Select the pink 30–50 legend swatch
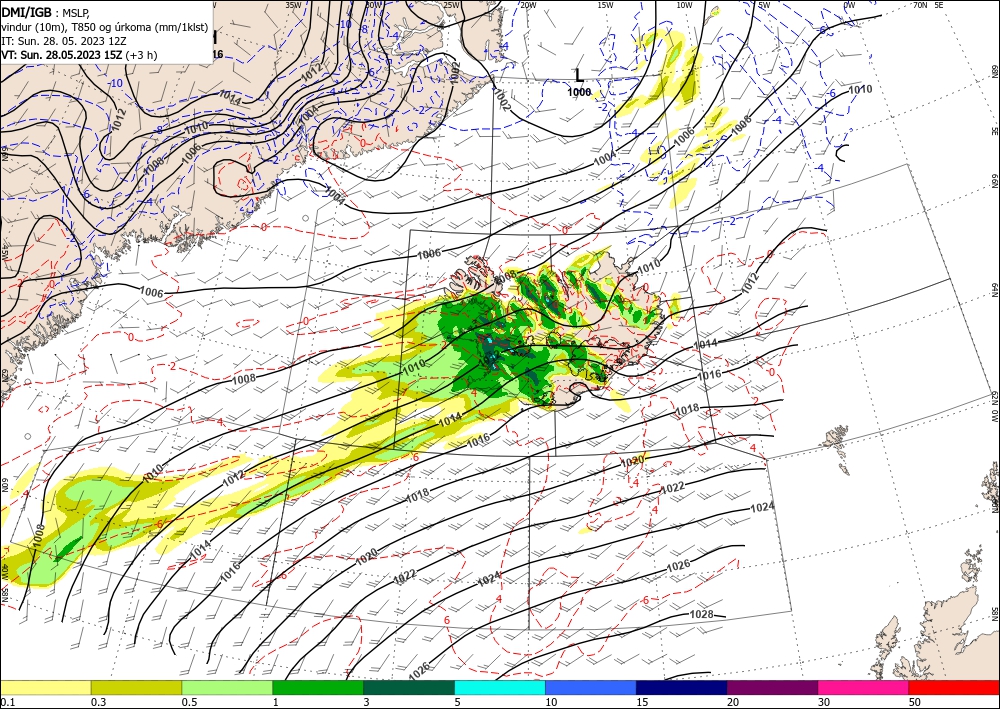The image size is (1000, 709). (x=864, y=687)
